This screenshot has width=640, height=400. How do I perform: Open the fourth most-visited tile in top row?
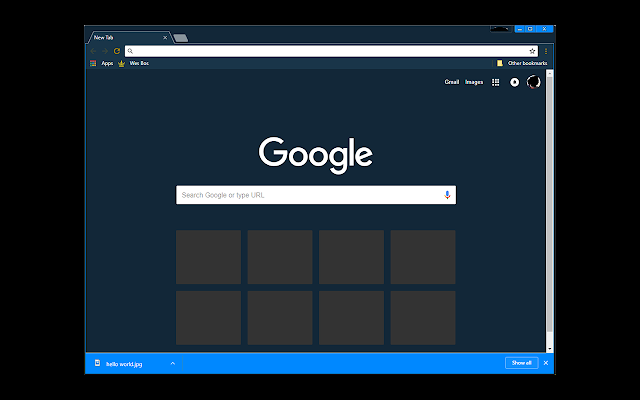tap(423, 257)
